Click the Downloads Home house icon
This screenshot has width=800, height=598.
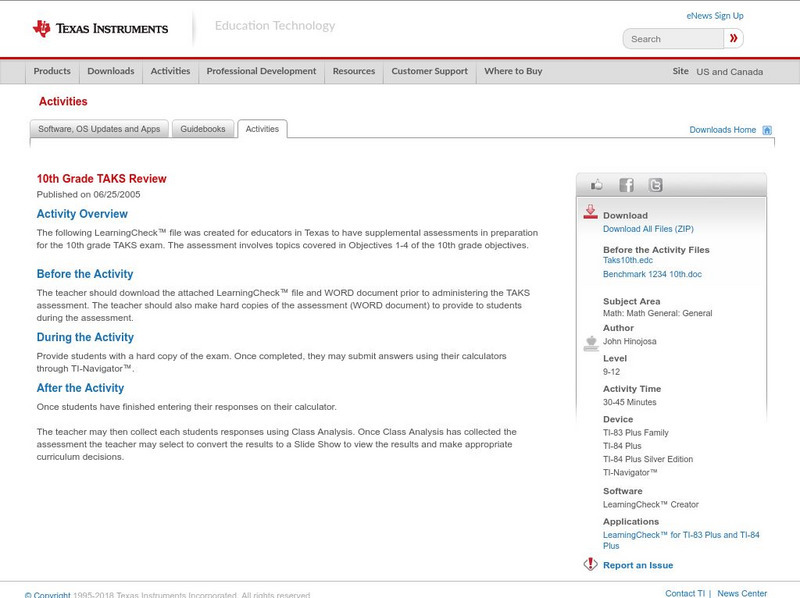coord(767,130)
